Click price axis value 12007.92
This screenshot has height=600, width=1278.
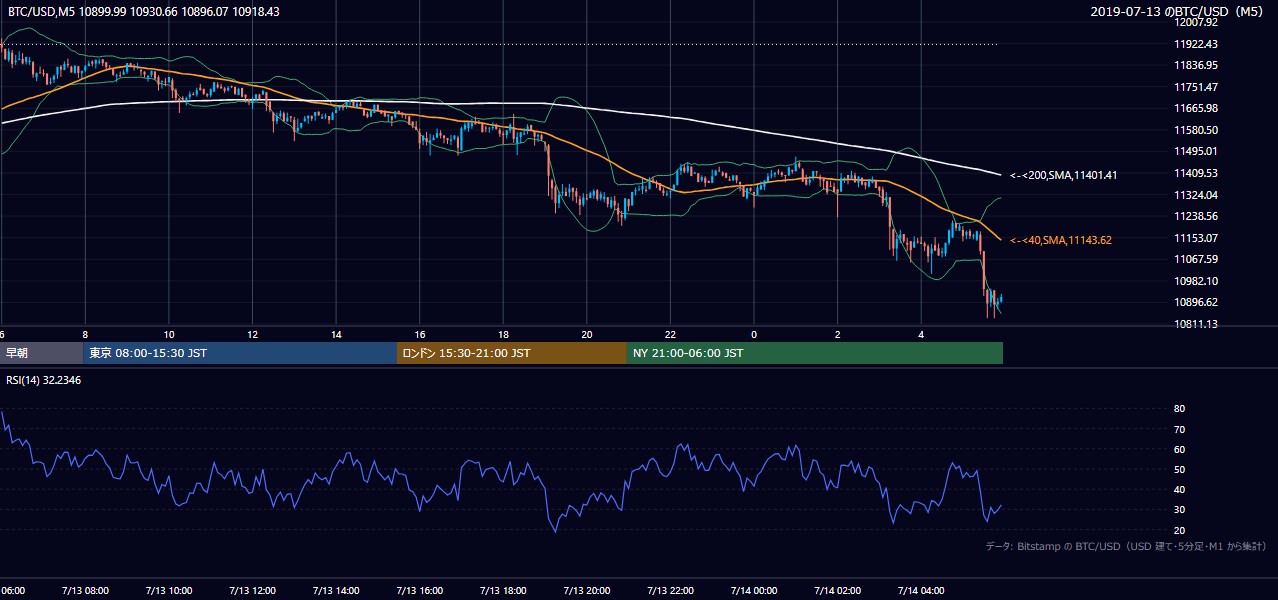tap(1195, 22)
